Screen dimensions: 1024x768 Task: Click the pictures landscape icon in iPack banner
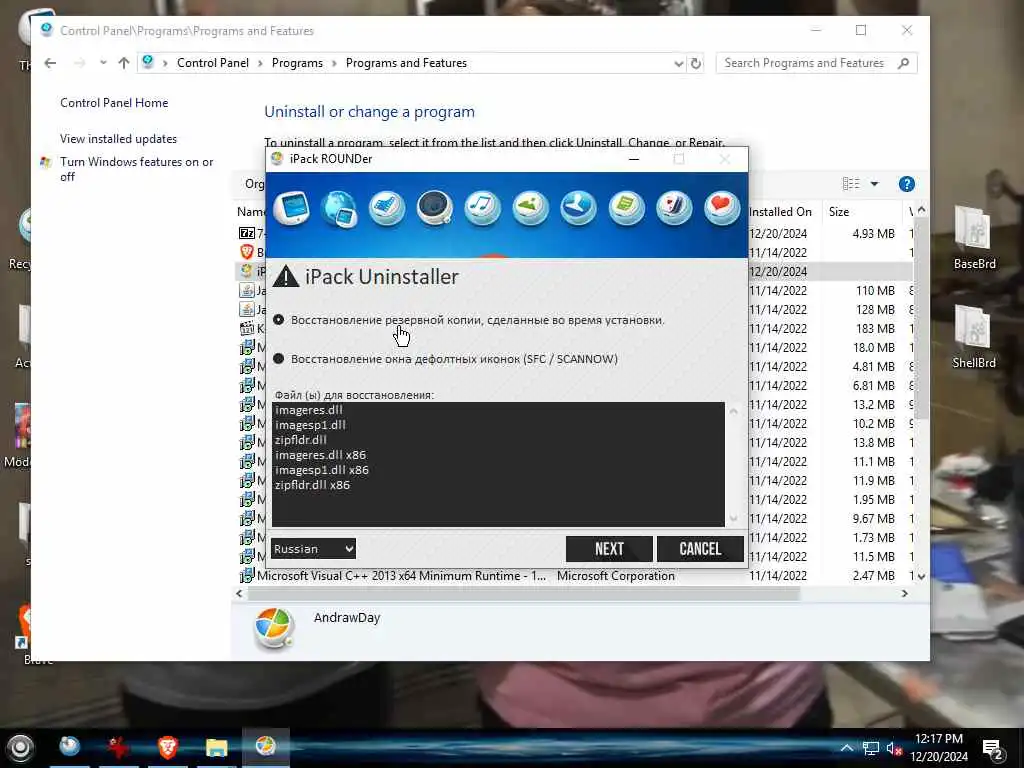pyautogui.click(x=530, y=209)
